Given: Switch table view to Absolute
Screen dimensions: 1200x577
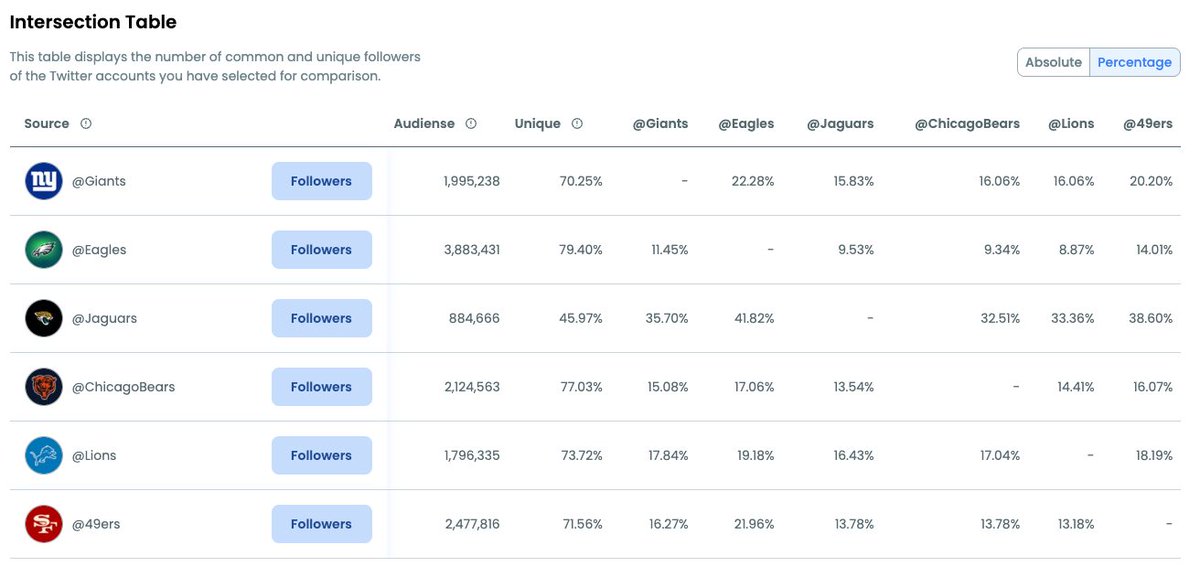Looking at the screenshot, I should click(1053, 62).
